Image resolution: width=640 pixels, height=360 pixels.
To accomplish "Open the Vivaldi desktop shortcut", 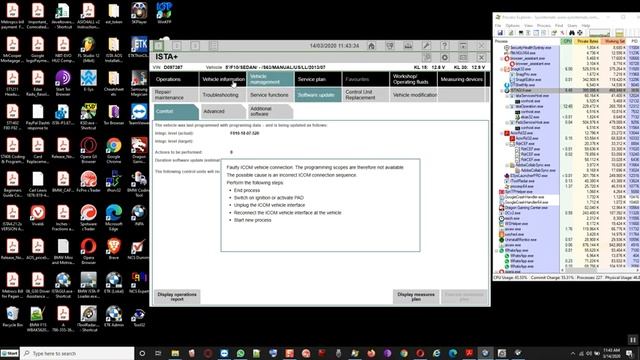I will coord(38,217).
